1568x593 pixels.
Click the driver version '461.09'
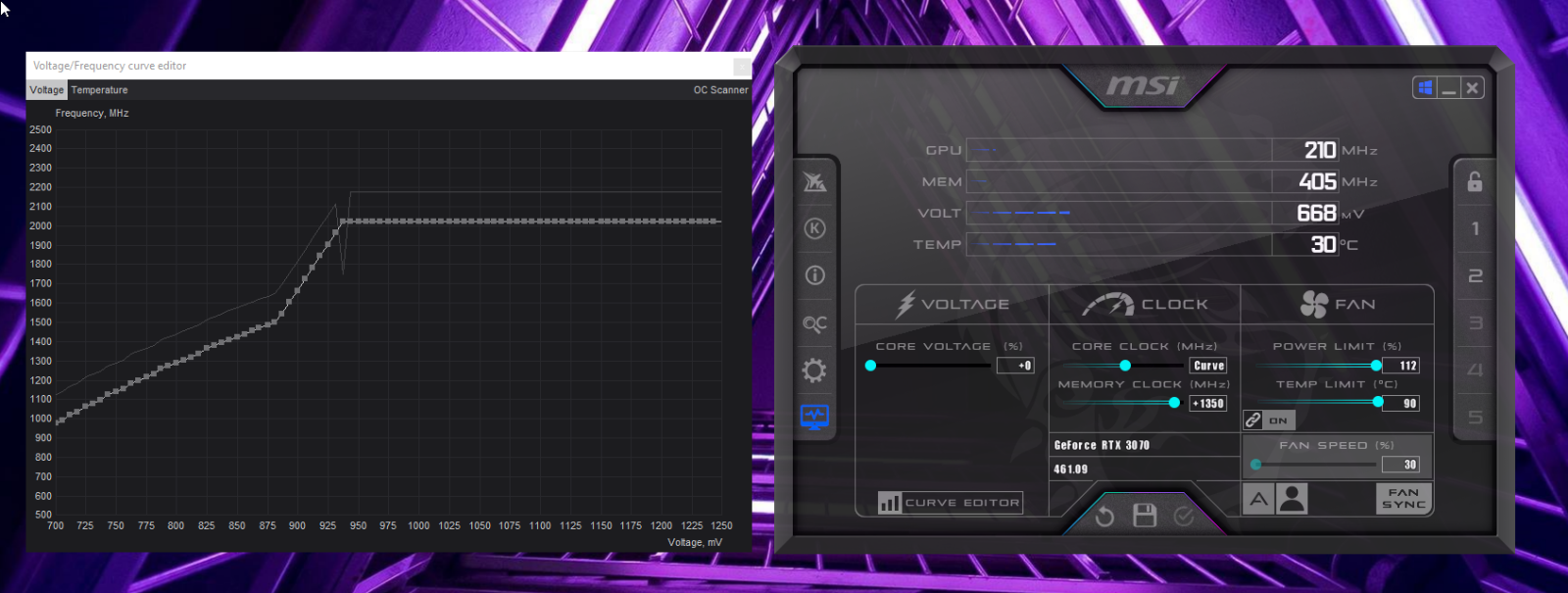[x=1070, y=469]
